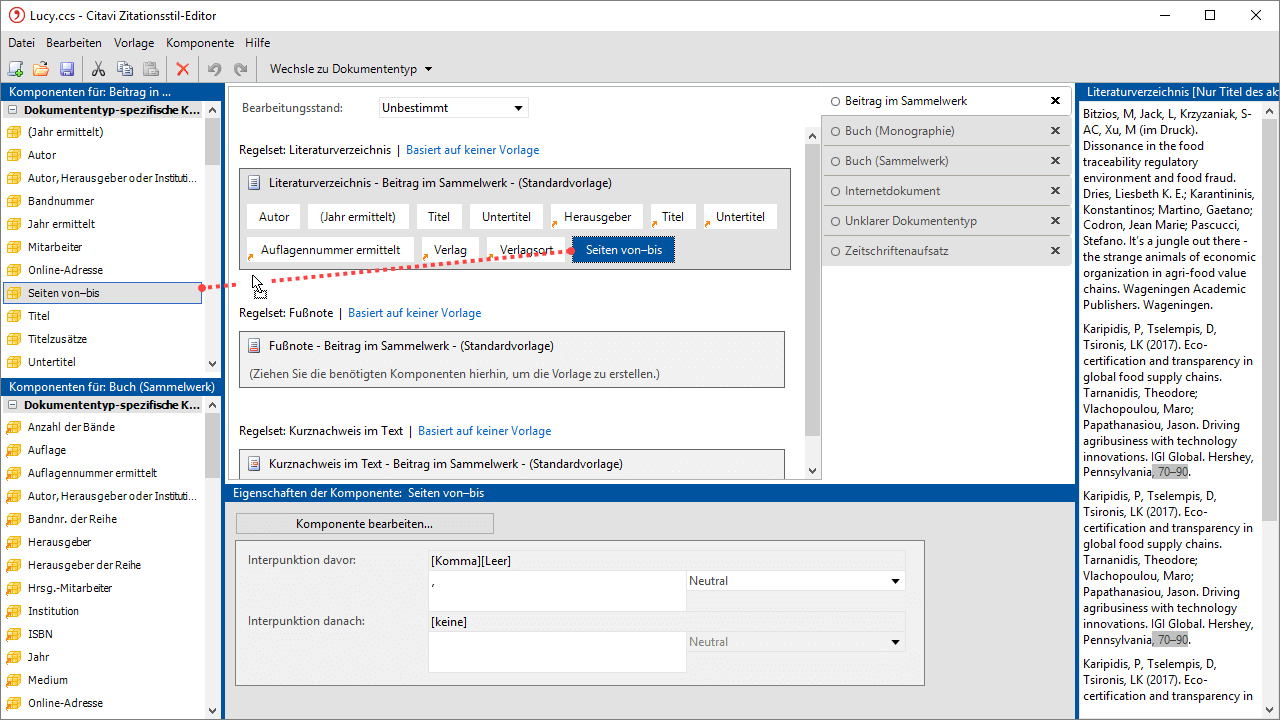Click the Komponente bearbeiten button
Screen dimensions: 1280x720
click(364, 524)
